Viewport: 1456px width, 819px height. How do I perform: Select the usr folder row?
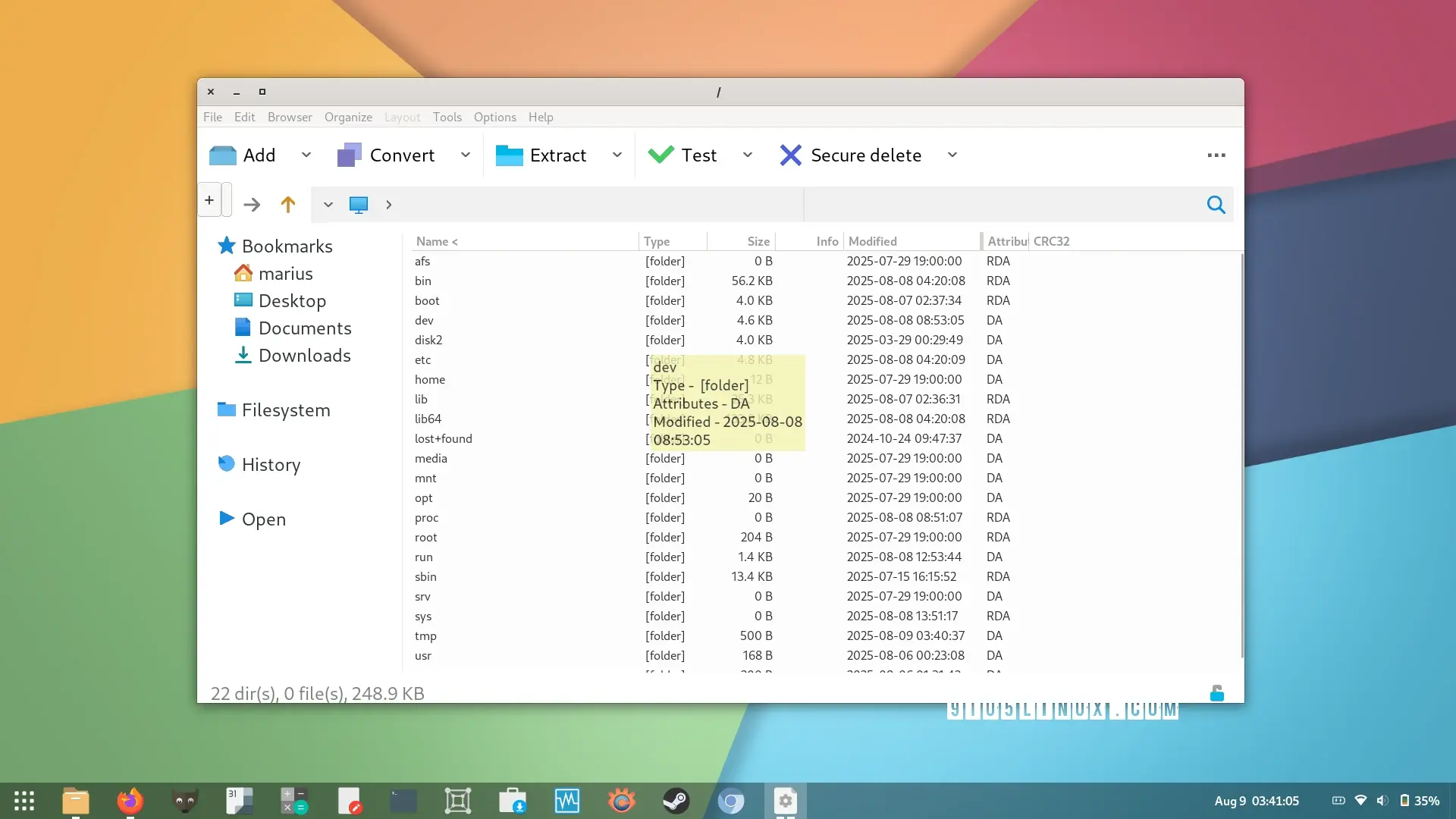pyautogui.click(x=423, y=656)
